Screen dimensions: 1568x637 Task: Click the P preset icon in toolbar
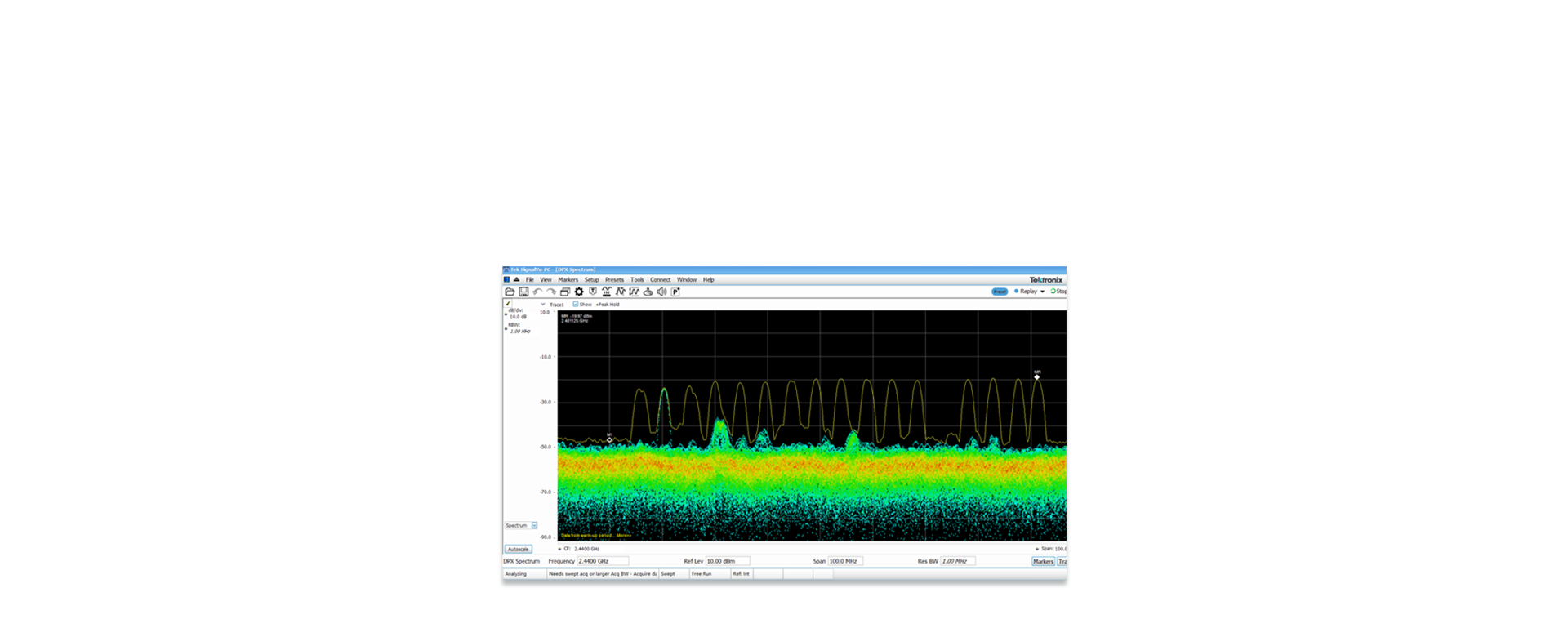click(676, 292)
